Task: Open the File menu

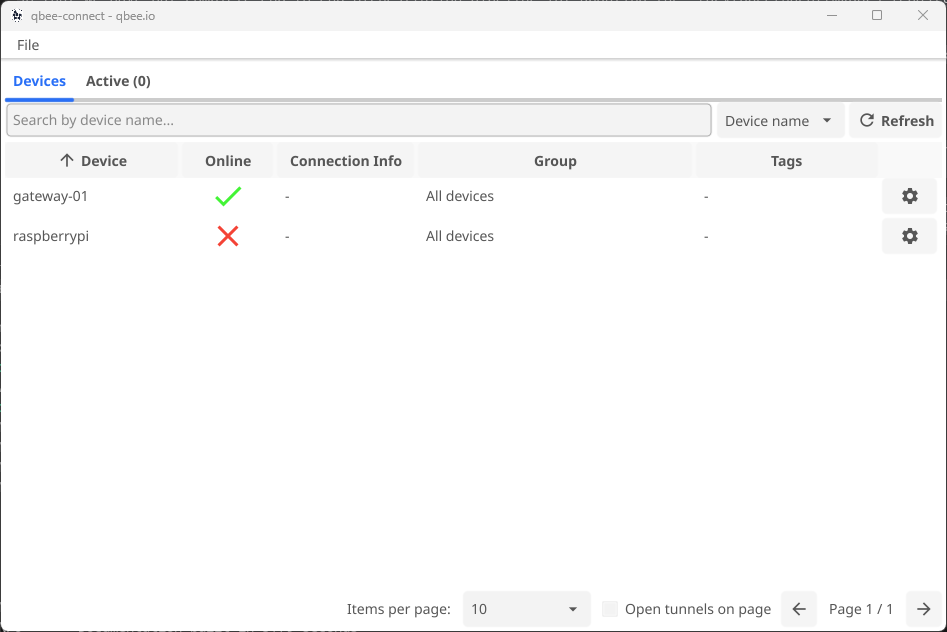Action: [x=27, y=45]
